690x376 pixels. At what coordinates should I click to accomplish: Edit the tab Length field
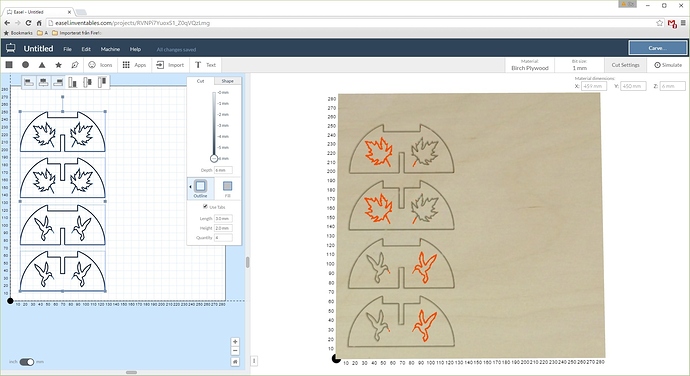(x=223, y=218)
